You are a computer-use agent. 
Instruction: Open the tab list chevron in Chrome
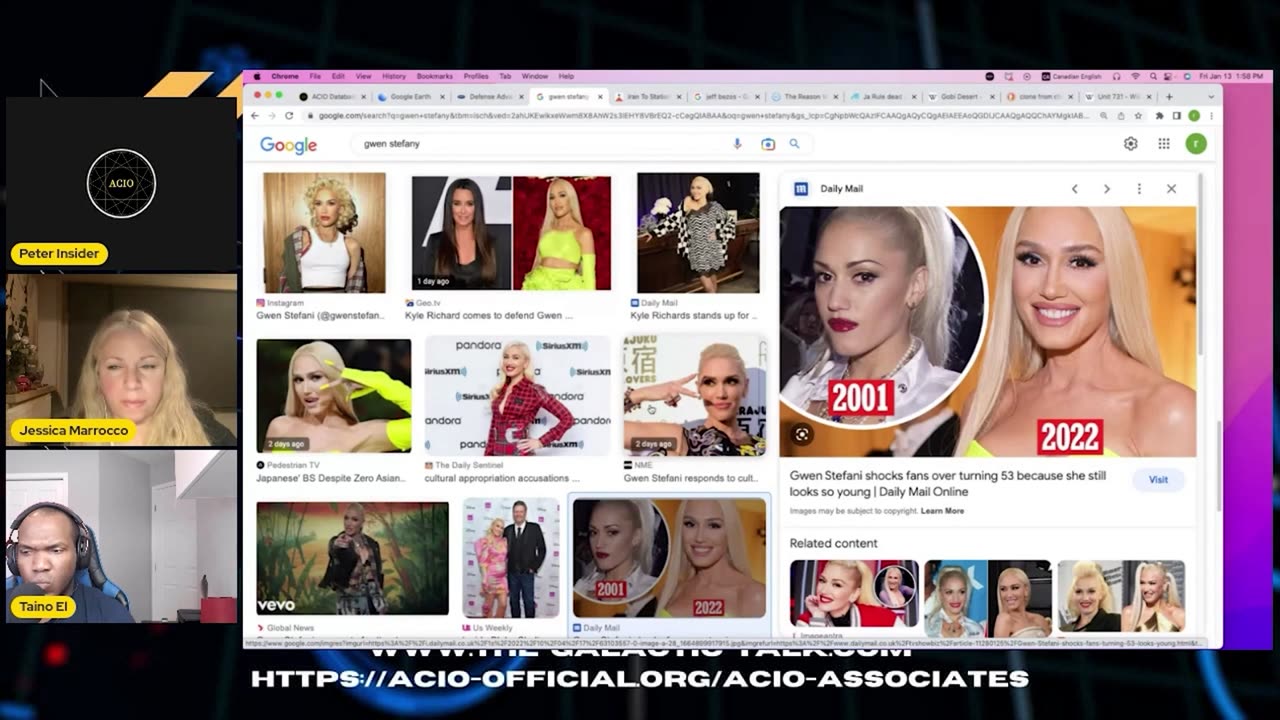tap(1209, 97)
